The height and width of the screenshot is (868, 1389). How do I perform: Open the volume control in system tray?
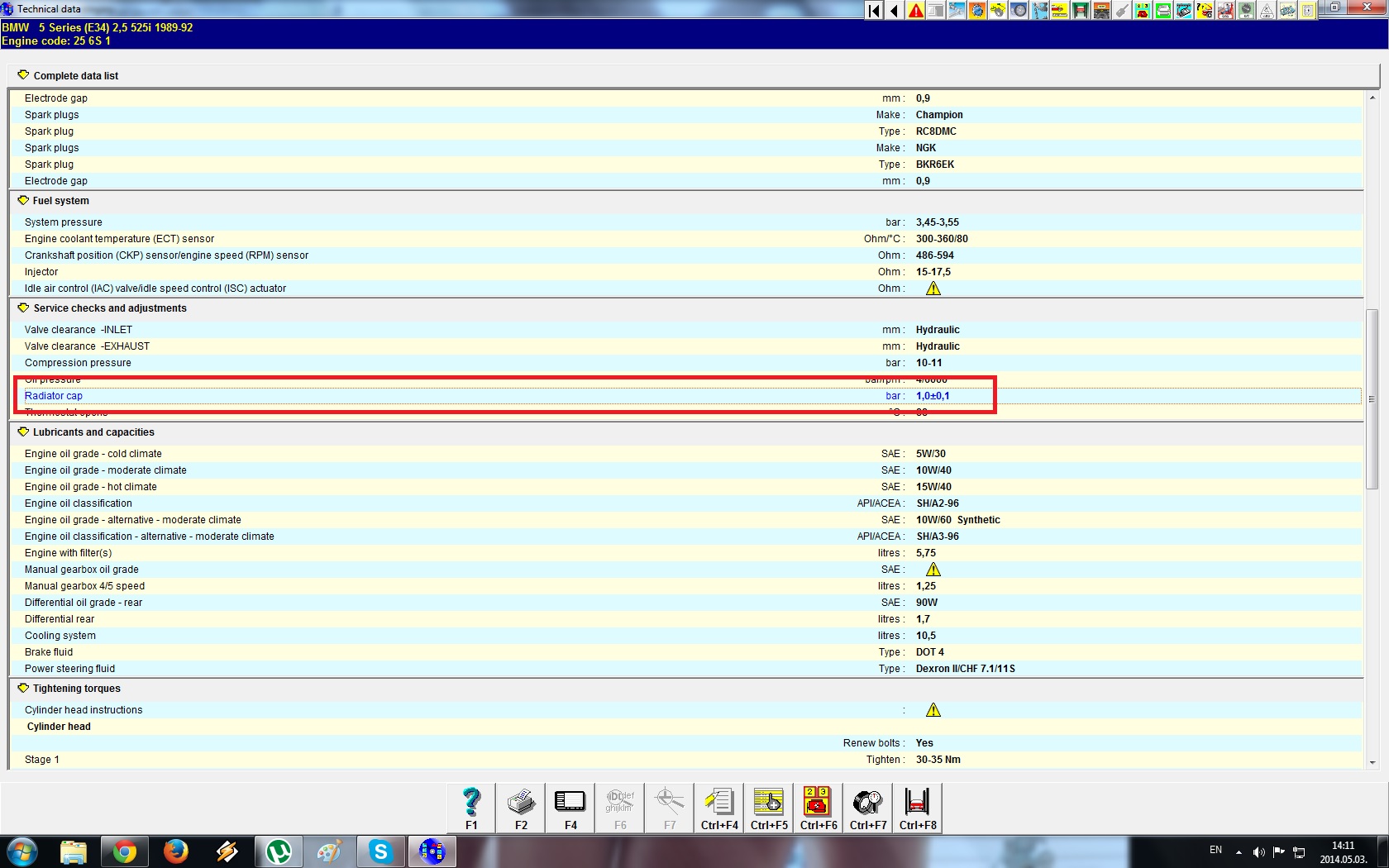[x=1258, y=852]
